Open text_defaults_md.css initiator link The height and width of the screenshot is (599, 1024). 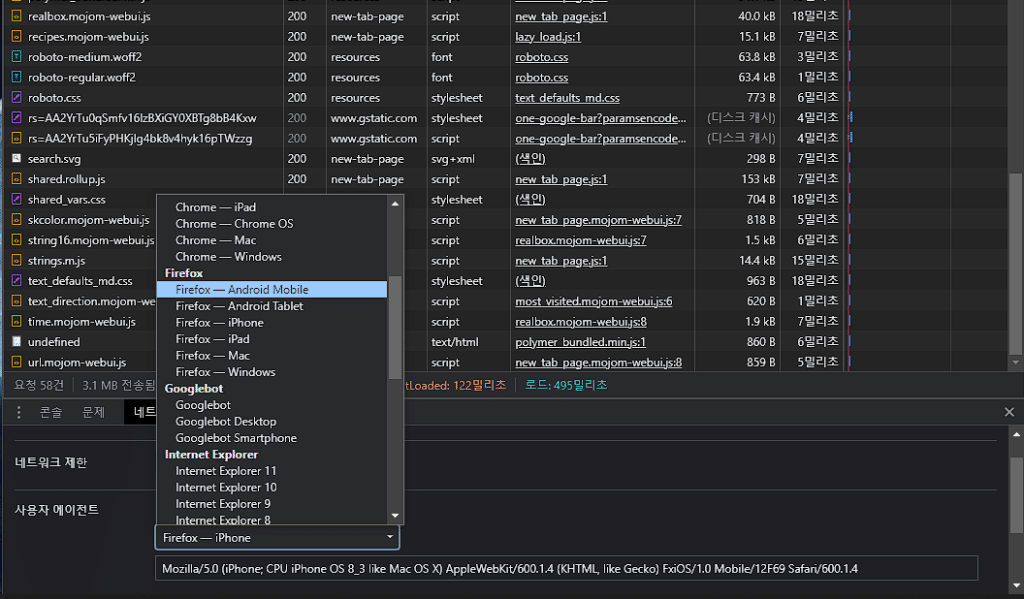tap(568, 97)
